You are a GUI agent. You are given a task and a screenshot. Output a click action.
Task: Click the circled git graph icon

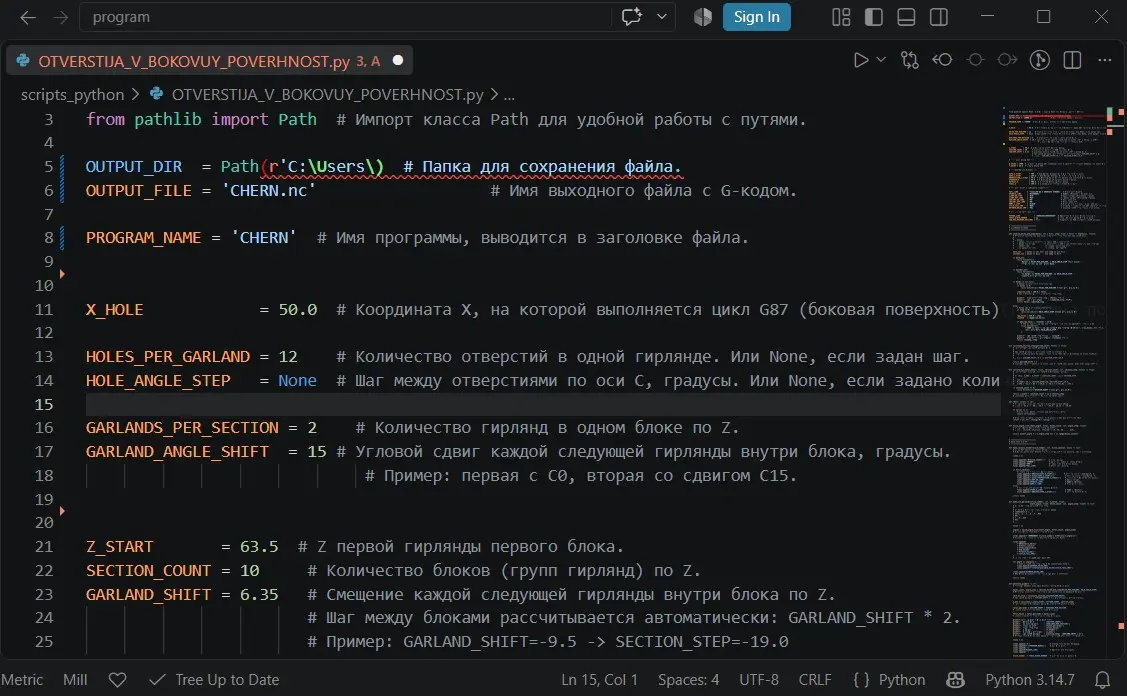(1040, 60)
